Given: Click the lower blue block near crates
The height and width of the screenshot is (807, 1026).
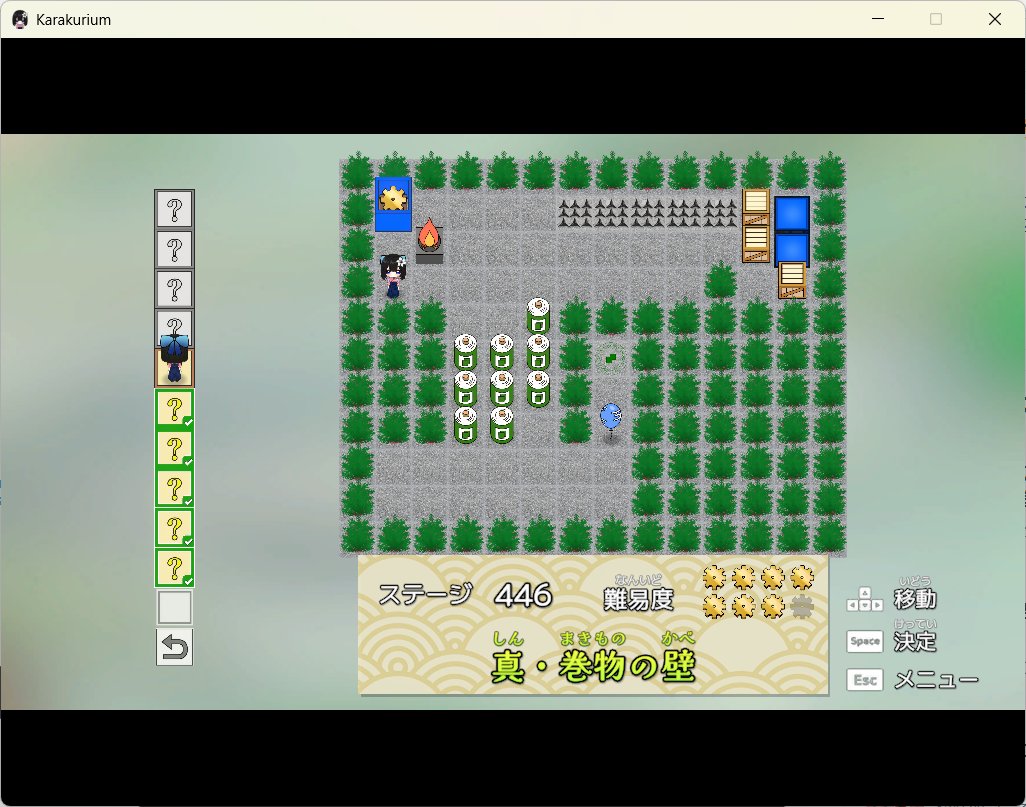Looking at the screenshot, I should pyautogui.click(x=792, y=249).
